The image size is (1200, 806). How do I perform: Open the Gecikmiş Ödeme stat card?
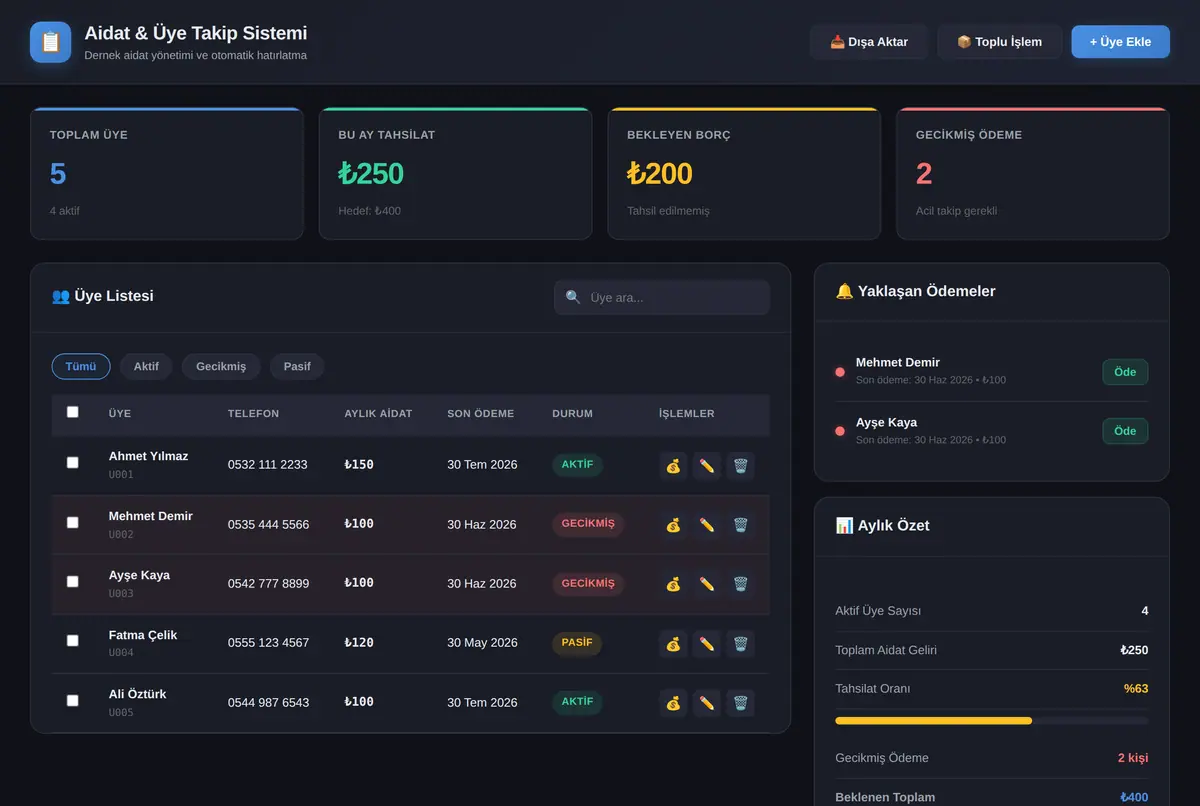1033,174
